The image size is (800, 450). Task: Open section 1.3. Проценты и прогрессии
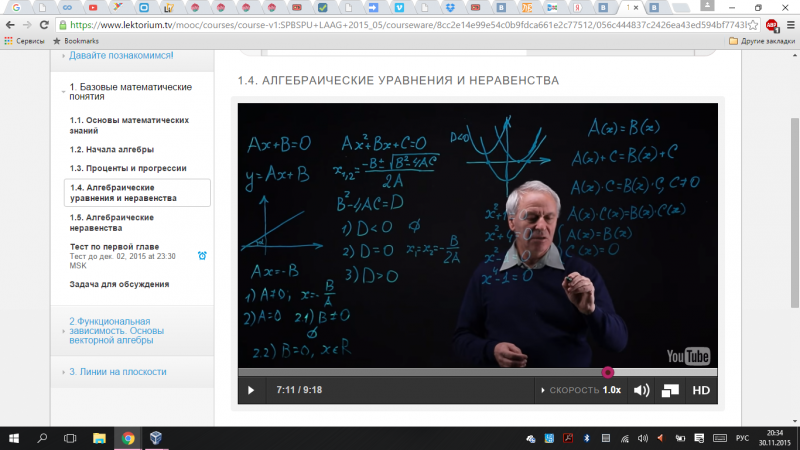(128, 168)
